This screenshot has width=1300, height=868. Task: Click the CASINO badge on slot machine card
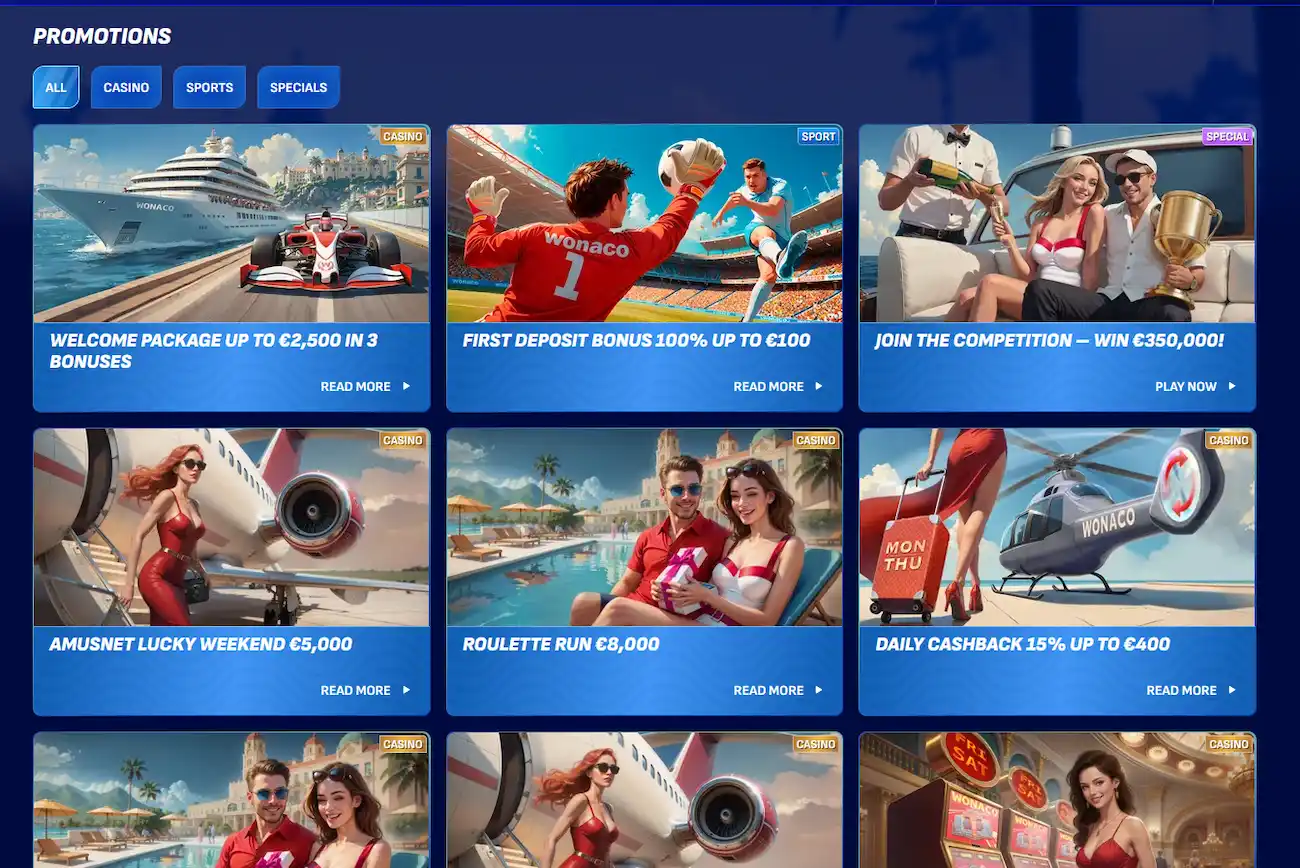point(1229,744)
